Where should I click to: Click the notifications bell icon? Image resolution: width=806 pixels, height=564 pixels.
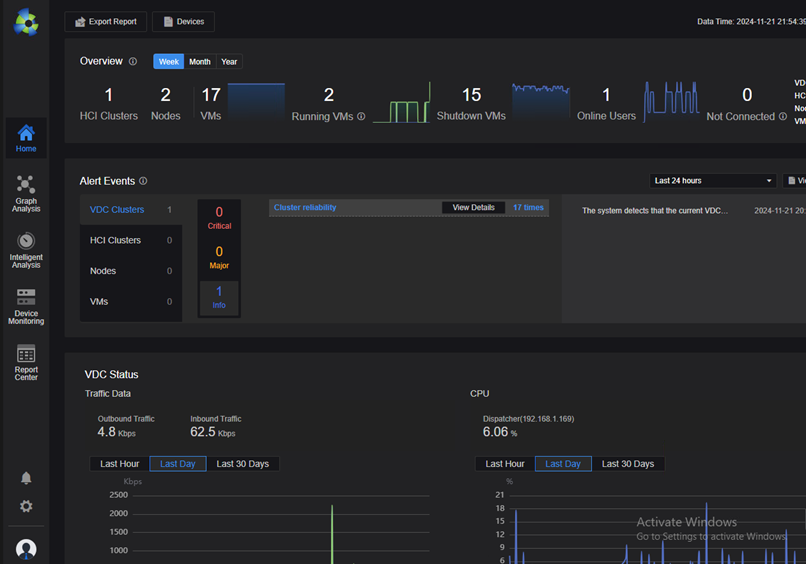[x=26, y=478]
